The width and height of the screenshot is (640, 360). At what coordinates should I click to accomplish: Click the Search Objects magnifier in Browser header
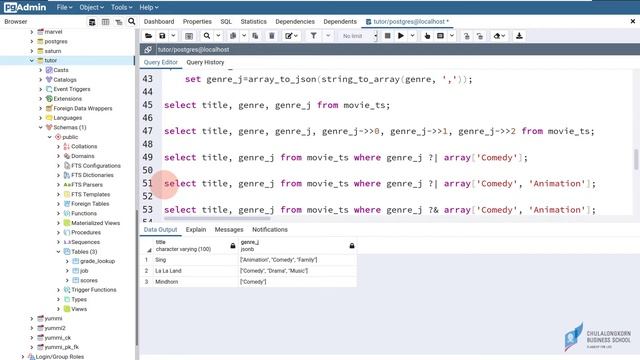point(131,21)
